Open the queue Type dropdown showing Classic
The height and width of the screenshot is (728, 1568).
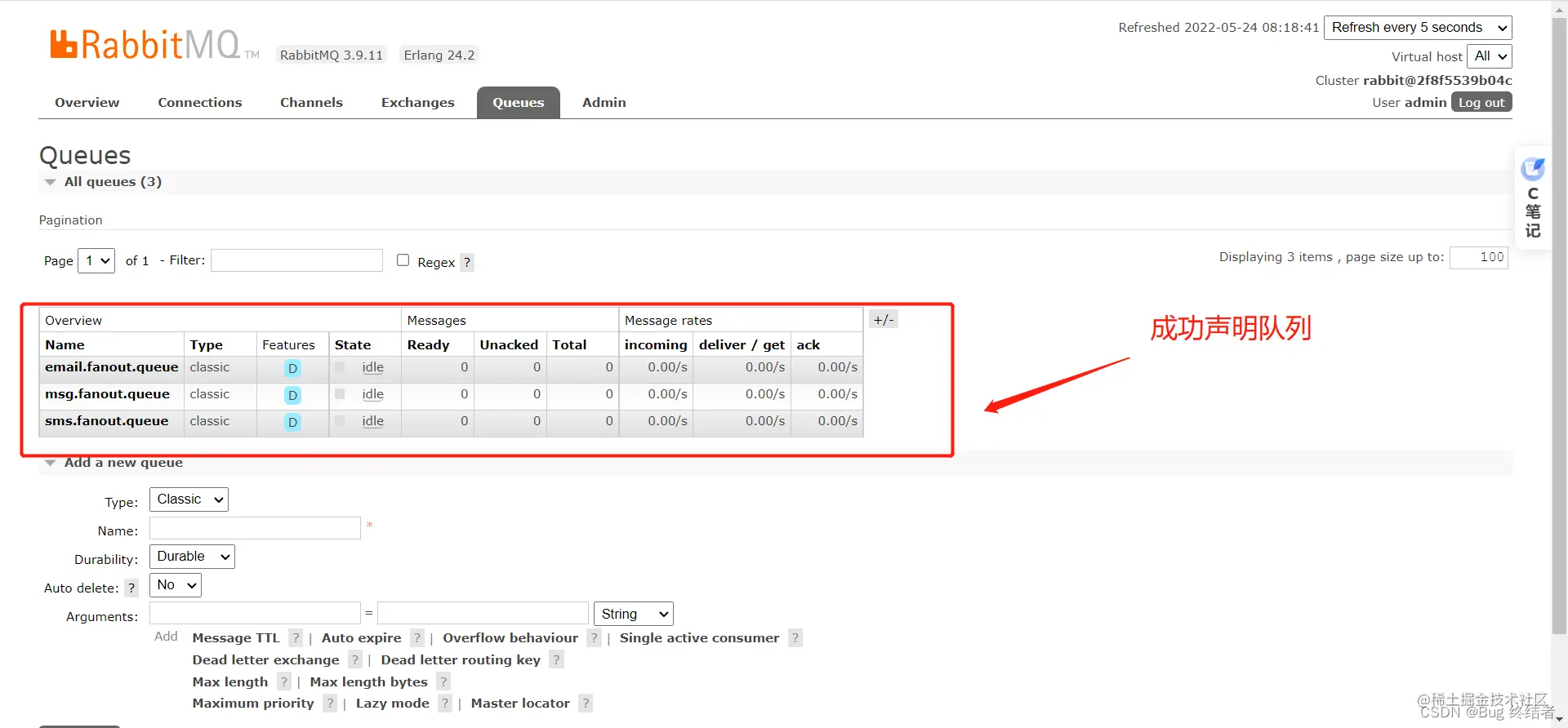tap(189, 499)
